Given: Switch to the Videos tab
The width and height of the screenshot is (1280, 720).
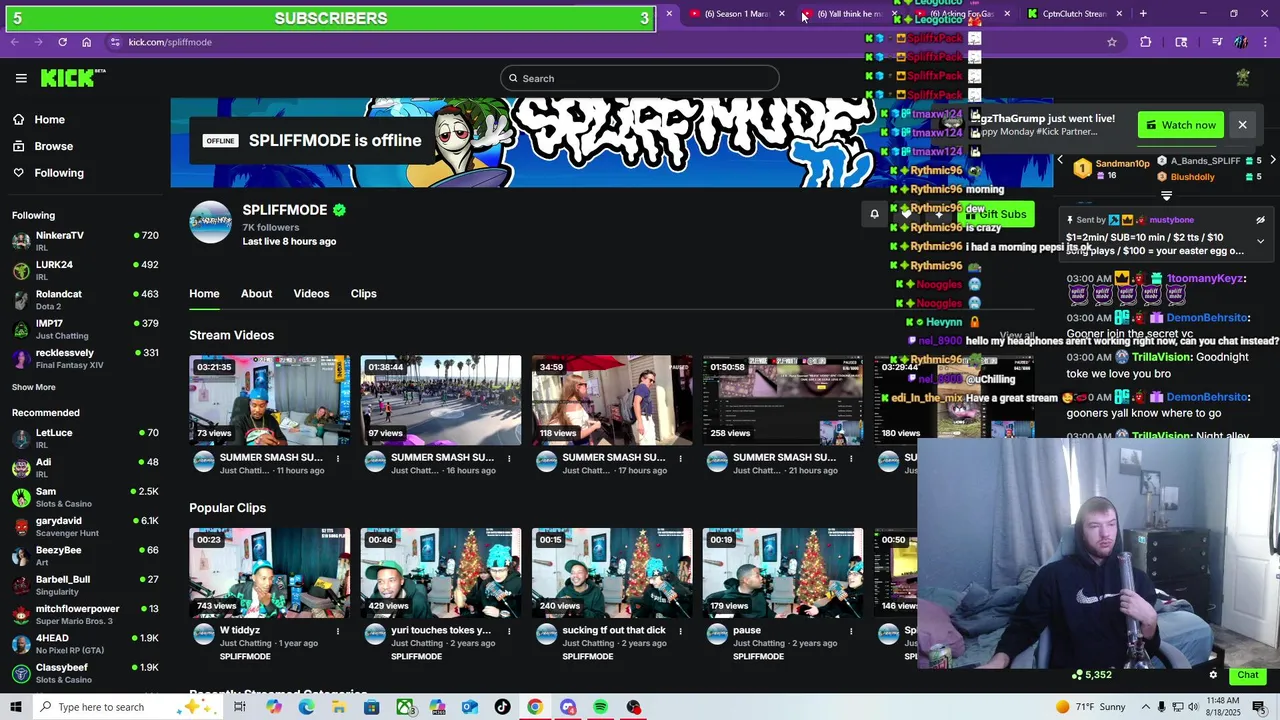Looking at the screenshot, I should pyautogui.click(x=311, y=293).
